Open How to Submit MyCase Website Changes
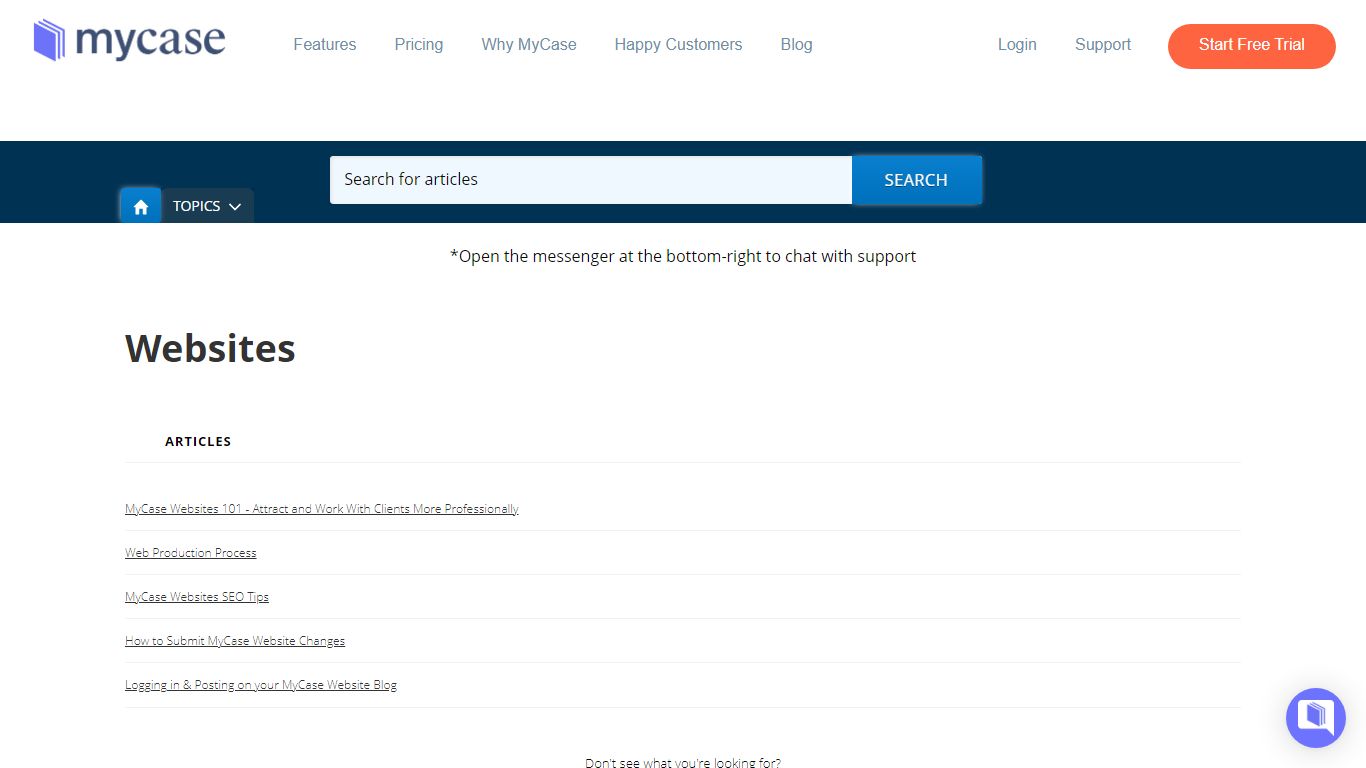Image resolution: width=1366 pixels, height=768 pixels. pyautogui.click(x=235, y=641)
